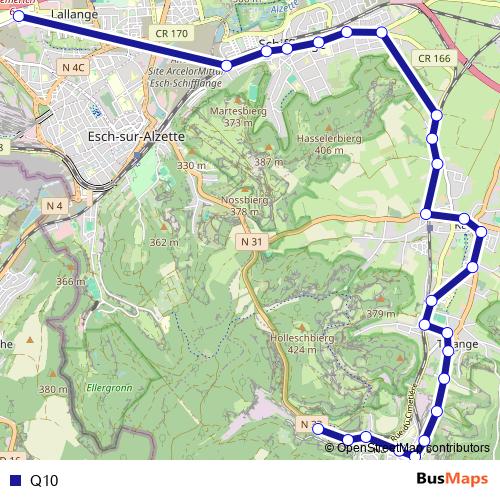
Task: Click the stop marker beside Site ArcelorMittal label
Action: pos(226,66)
